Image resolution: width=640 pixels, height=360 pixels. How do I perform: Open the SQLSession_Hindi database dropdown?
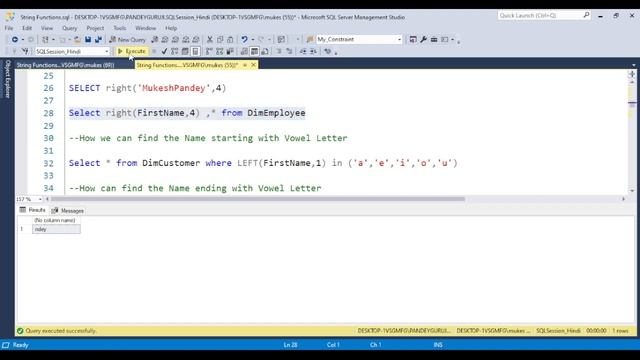(107, 51)
